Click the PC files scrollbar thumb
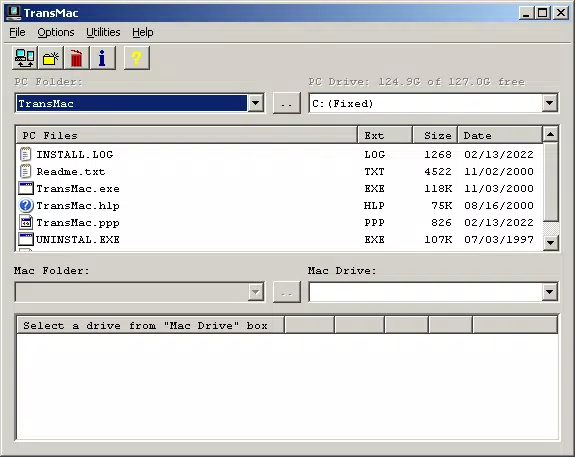 (x=550, y=182)
